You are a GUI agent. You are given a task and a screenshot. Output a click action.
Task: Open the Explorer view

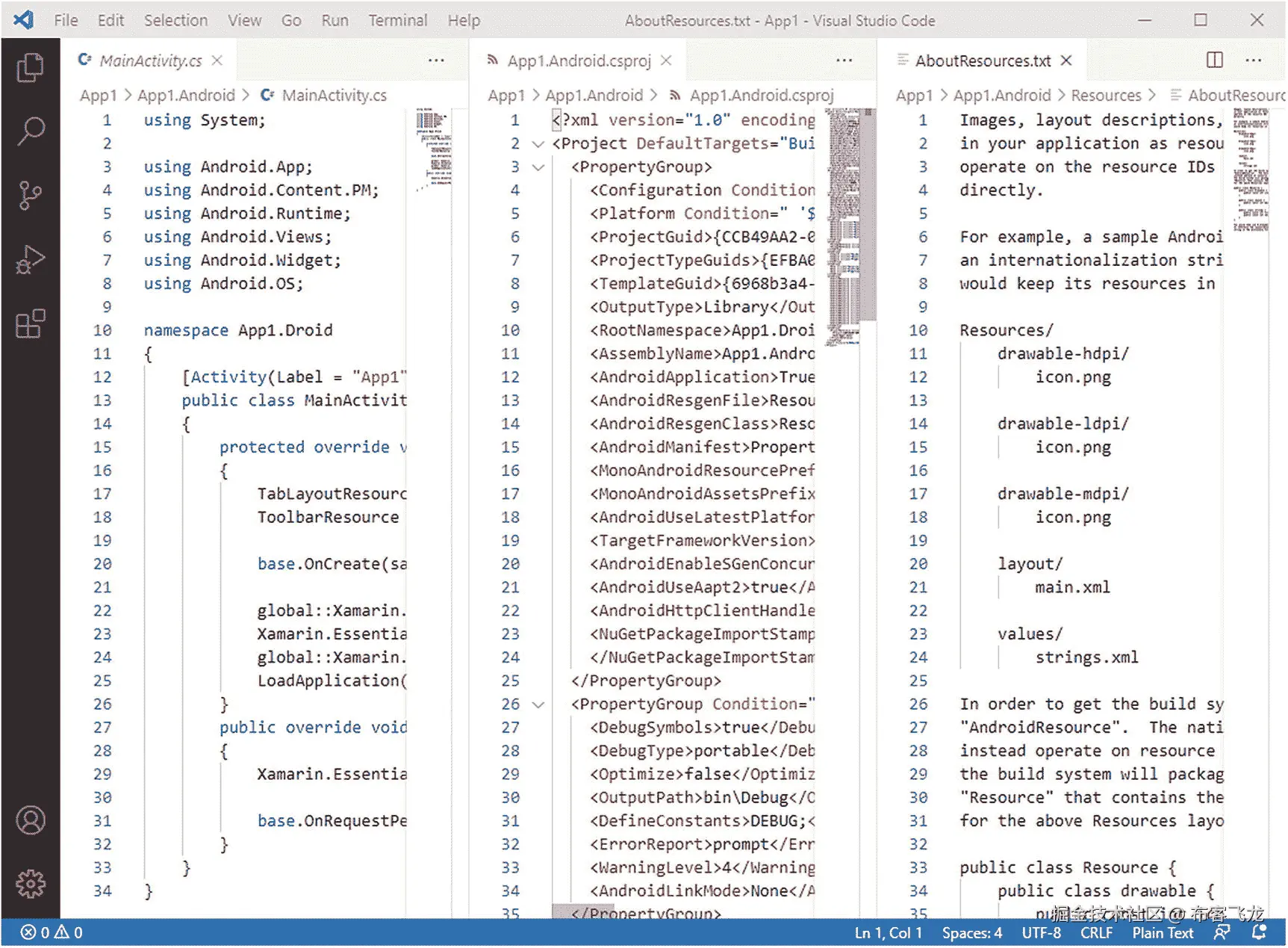(30, 66)
